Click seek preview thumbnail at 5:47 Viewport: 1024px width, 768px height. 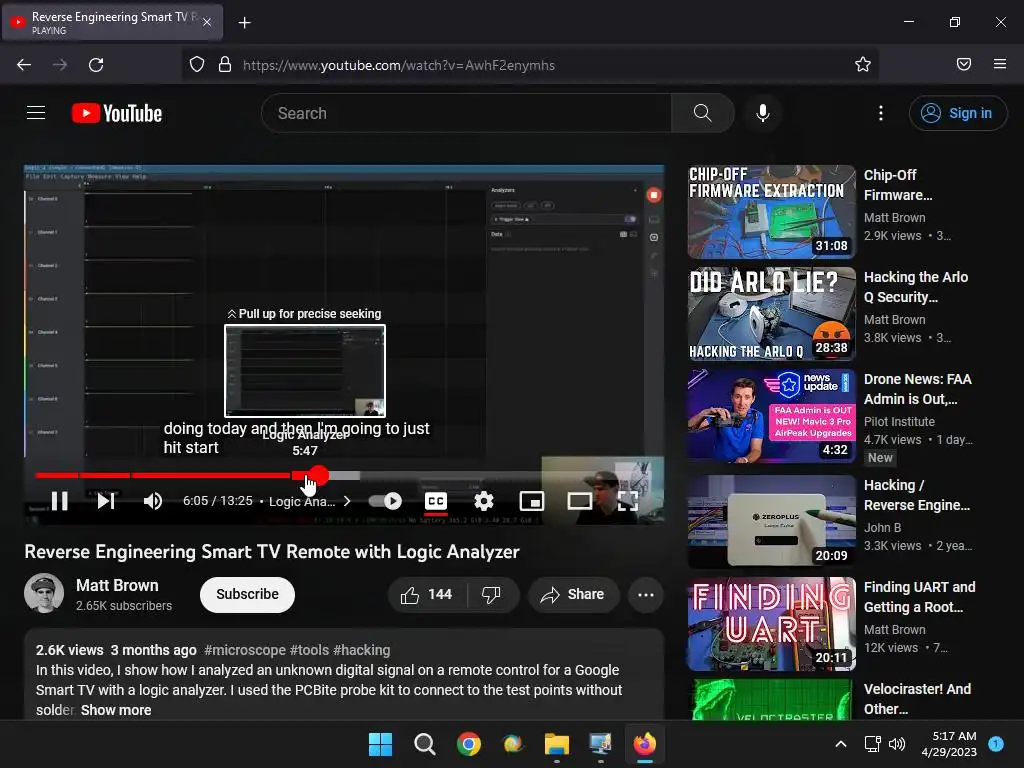tap(305, 371)
